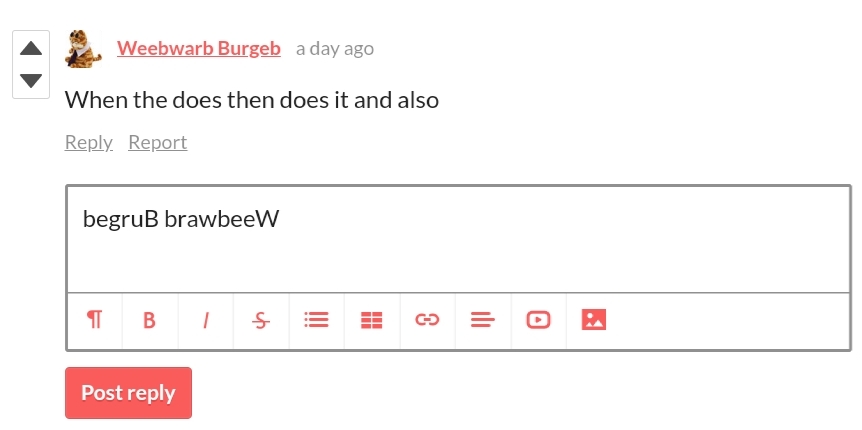
Task: Open text alignment options
Action: [x=483, y=320]
